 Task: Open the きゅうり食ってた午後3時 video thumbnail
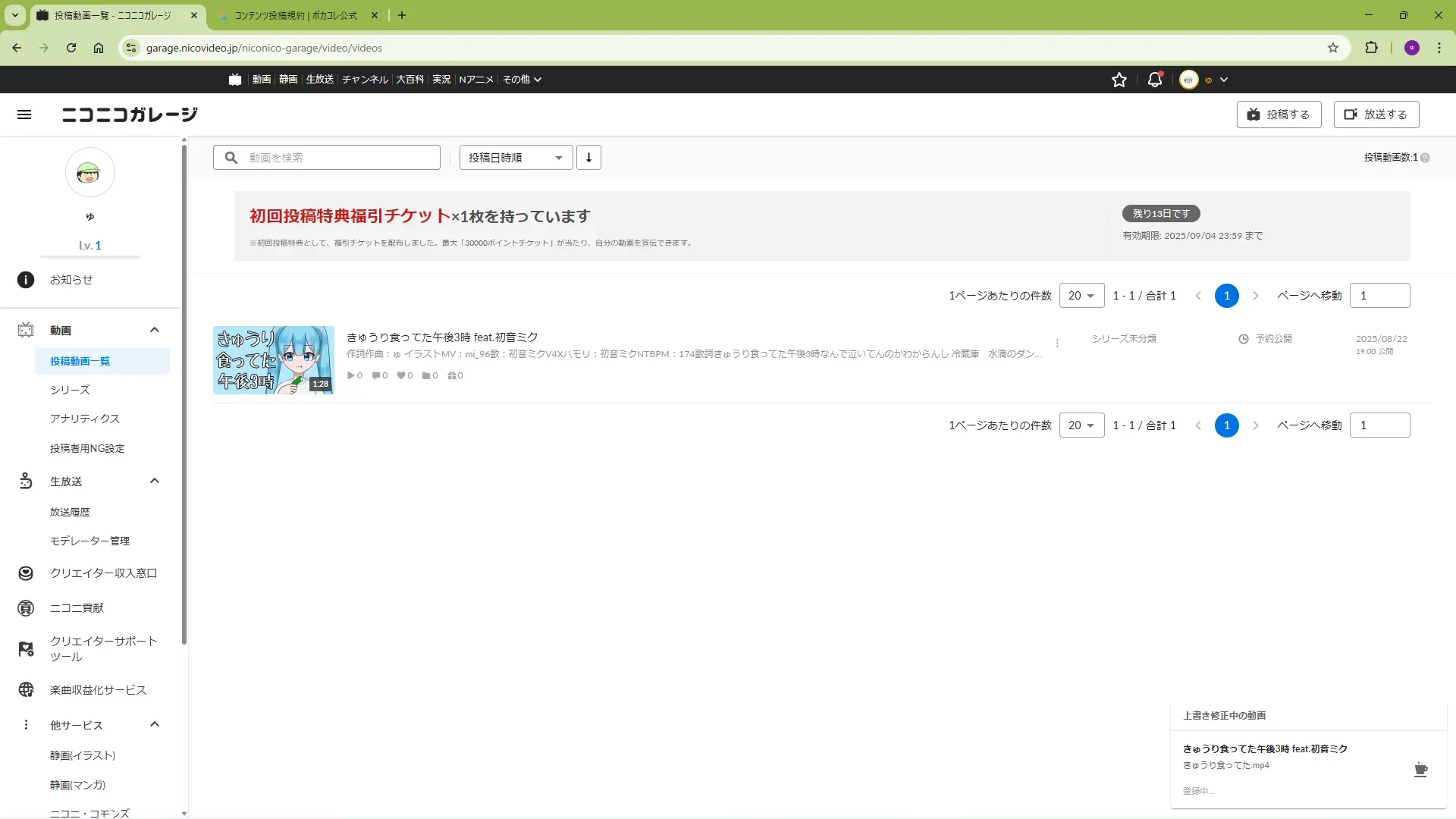coord(273,360)
